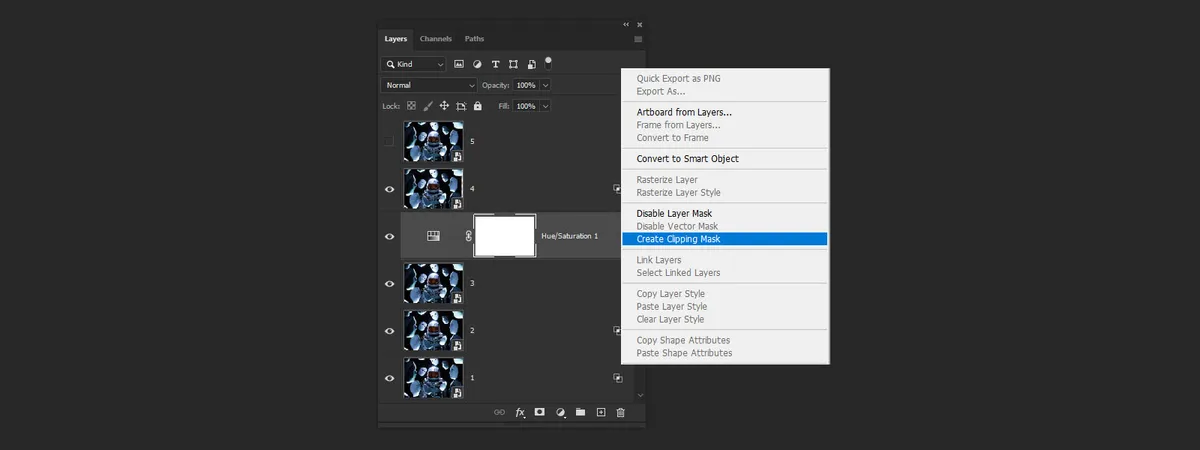1200x450 pixels.
Task: Hide layer 4 eye icon
Action: (x=390, y=188)
